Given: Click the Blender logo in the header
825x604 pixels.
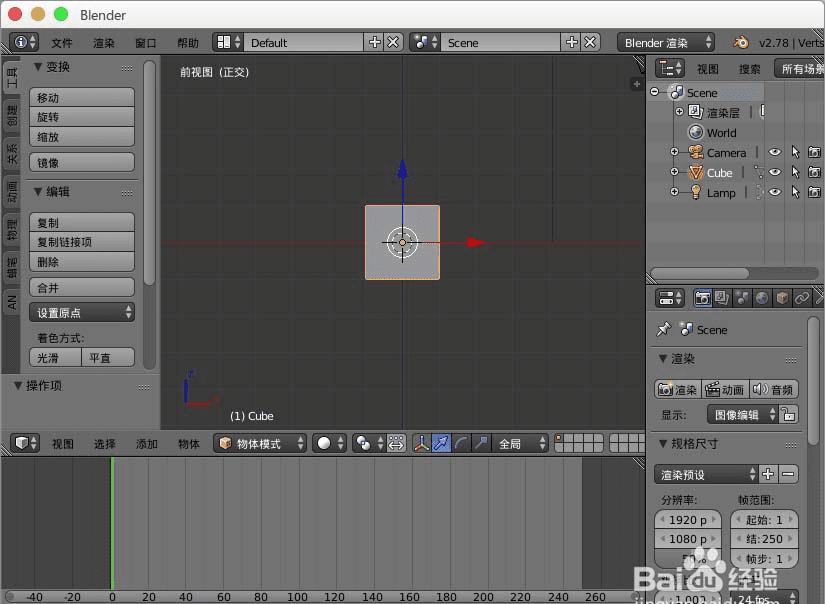Looking at the screenshot, I should 741,42.
